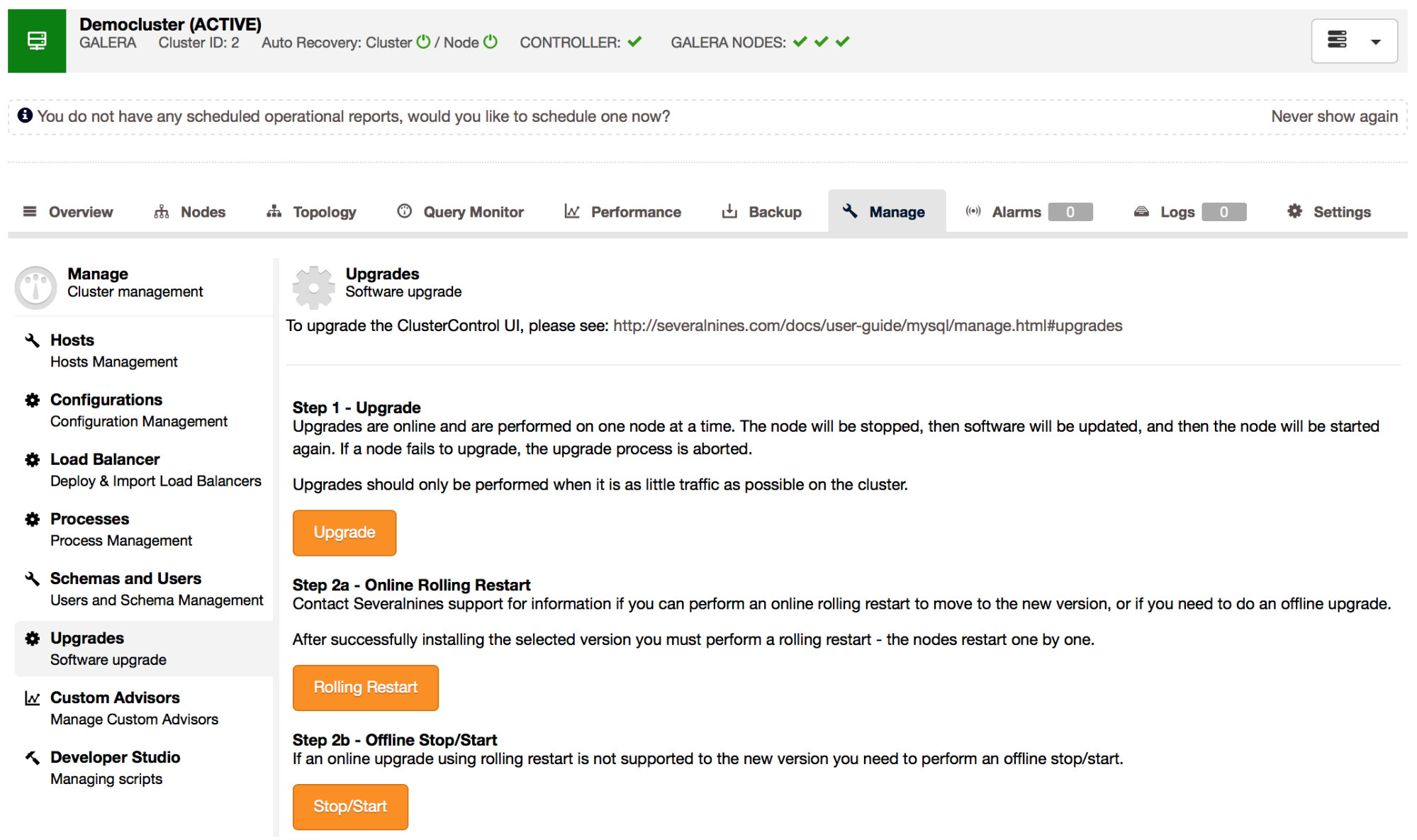
Task: Click the Logs count badge
Action: (x=1224, y=212)
